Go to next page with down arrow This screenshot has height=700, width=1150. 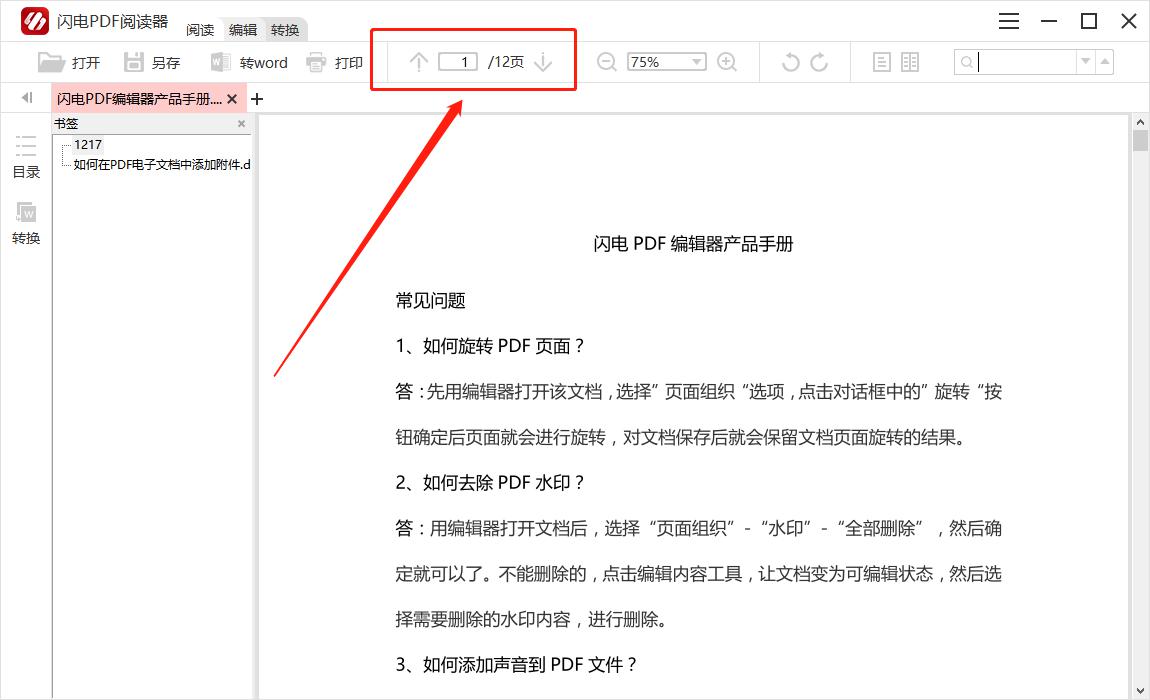[543, 62]
